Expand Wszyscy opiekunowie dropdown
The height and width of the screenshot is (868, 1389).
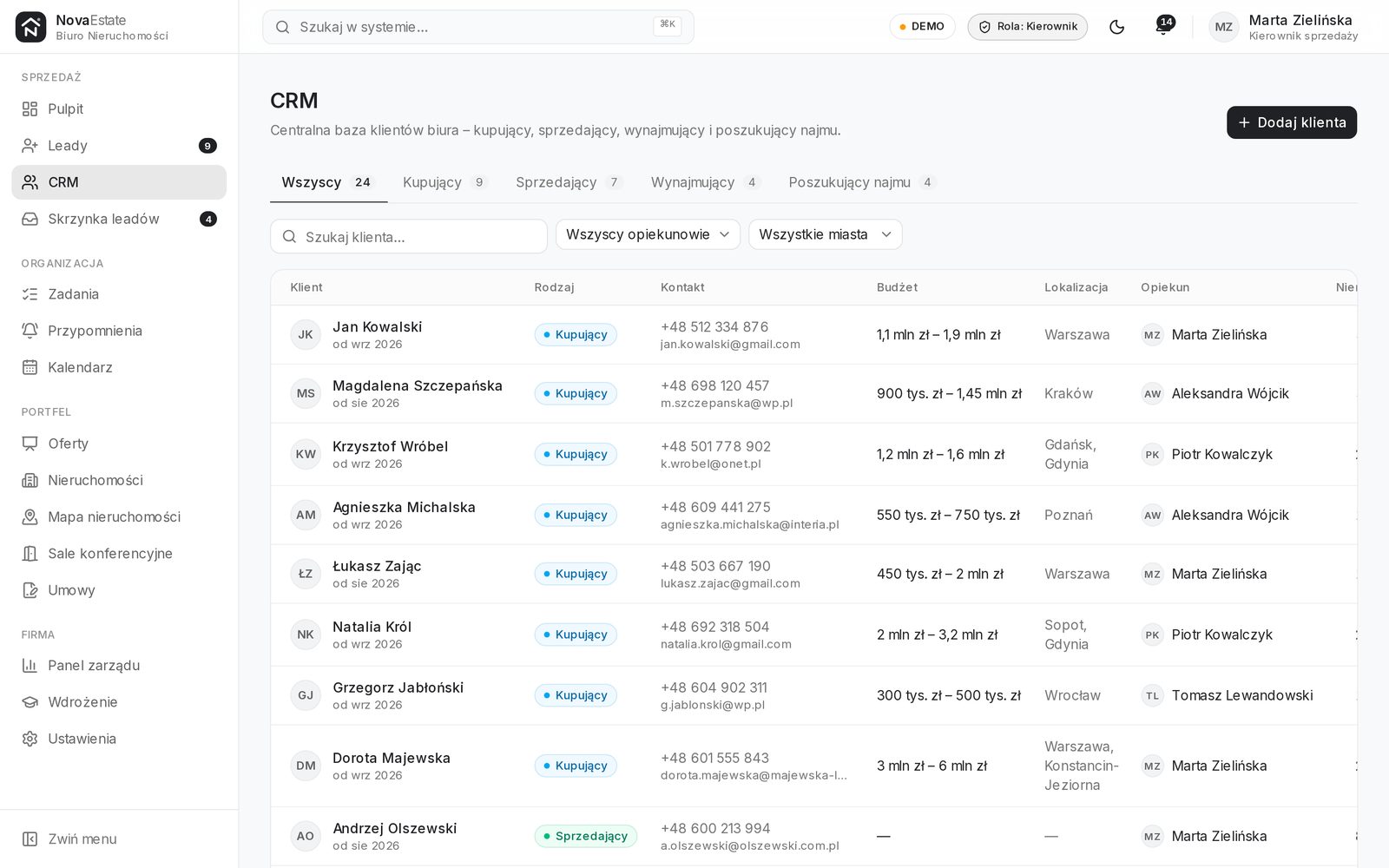[648, 234]
